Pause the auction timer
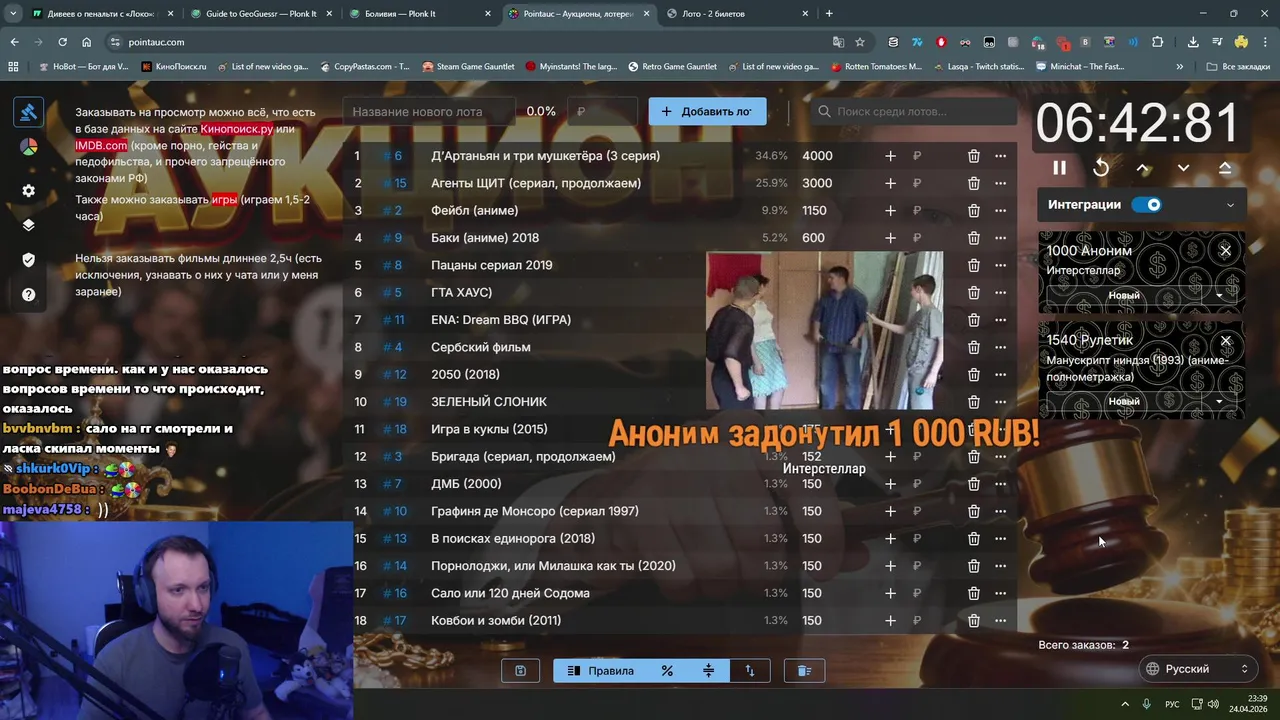Viewport: 1280px width, 720px height. pos(1059,168)
